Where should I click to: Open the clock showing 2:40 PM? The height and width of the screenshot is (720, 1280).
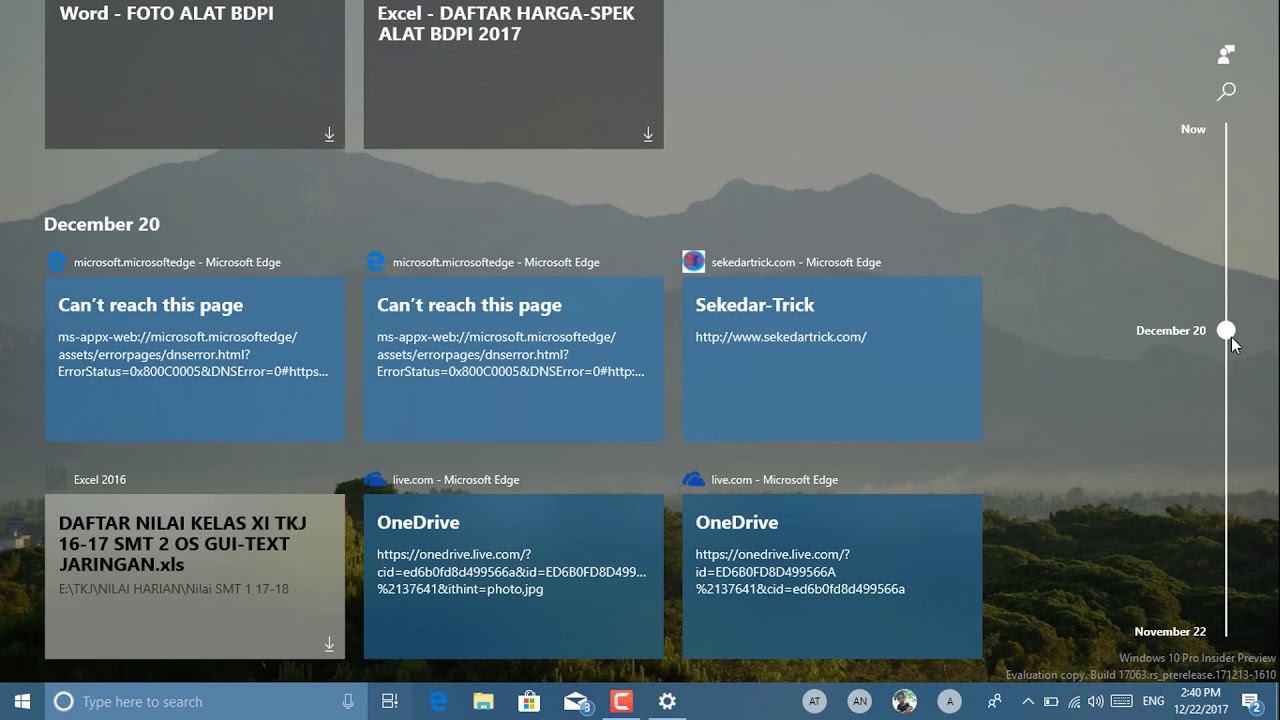[x=1200, y=701]
